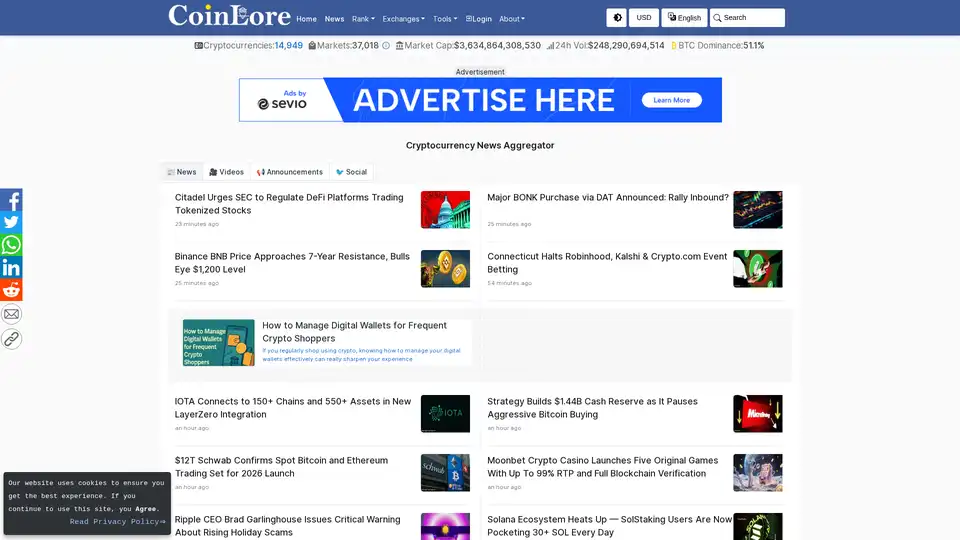Click MicroStrategy red article thumbnail

[x=758, y=413]
